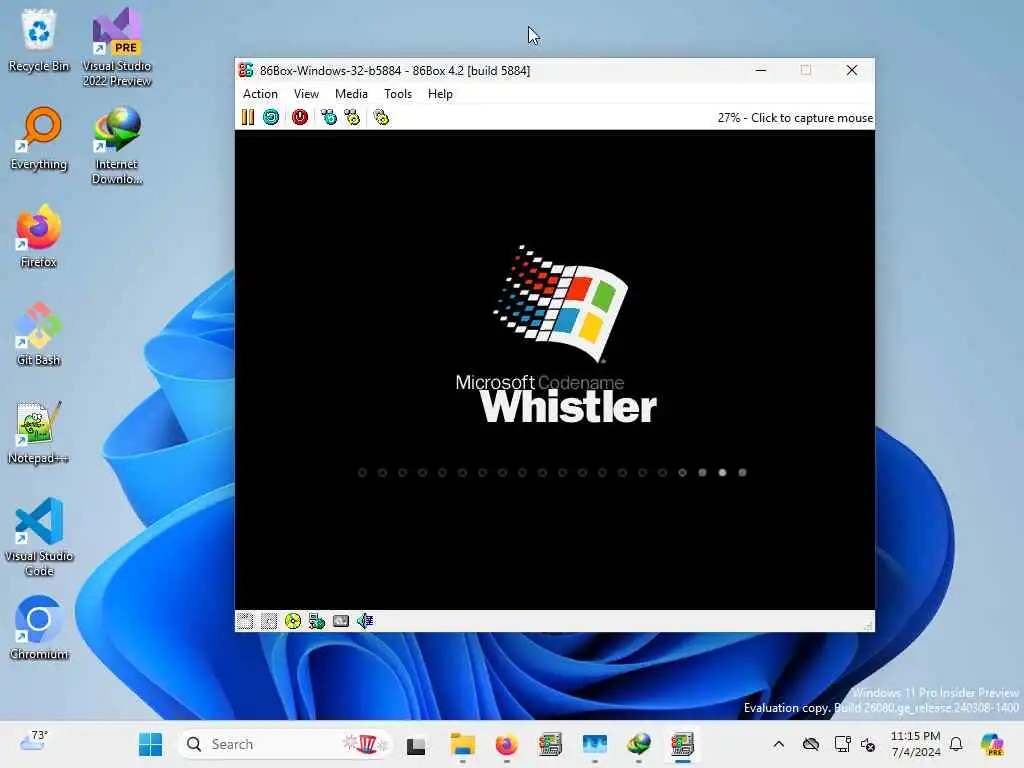Viewport: 1024px width, 768px height.
Task: Open the Tools menu
Action: (398, 94)
